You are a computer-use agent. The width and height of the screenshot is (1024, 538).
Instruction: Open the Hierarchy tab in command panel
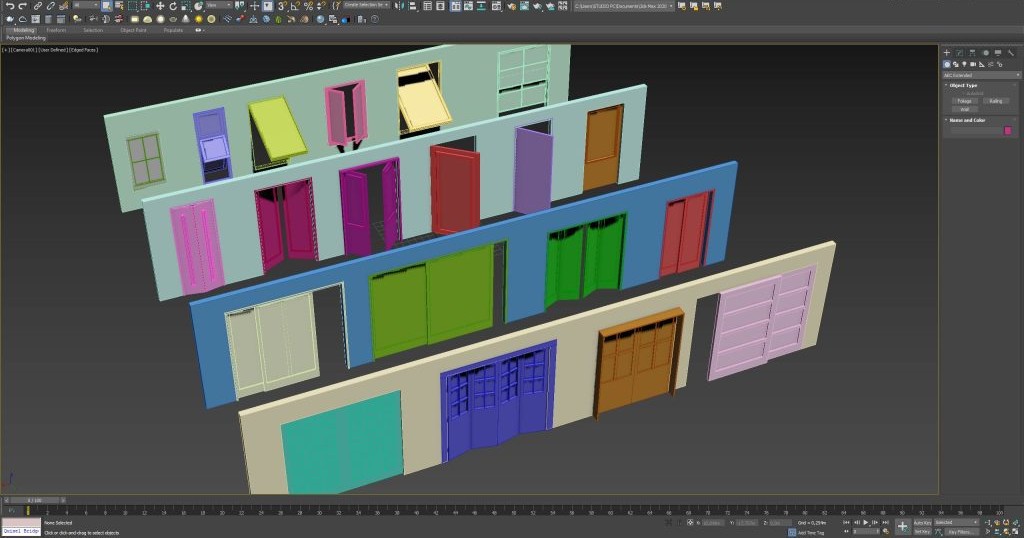(x=972, y=53)
